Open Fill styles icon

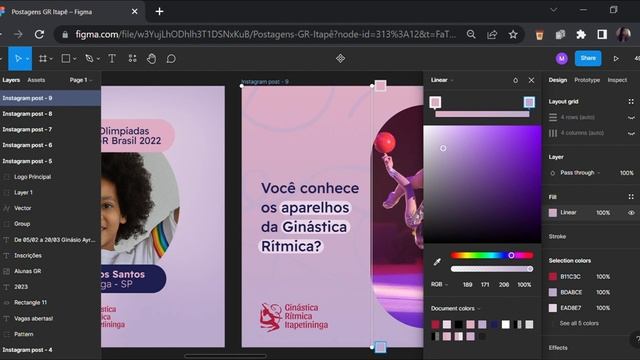[x=631, y=197]
